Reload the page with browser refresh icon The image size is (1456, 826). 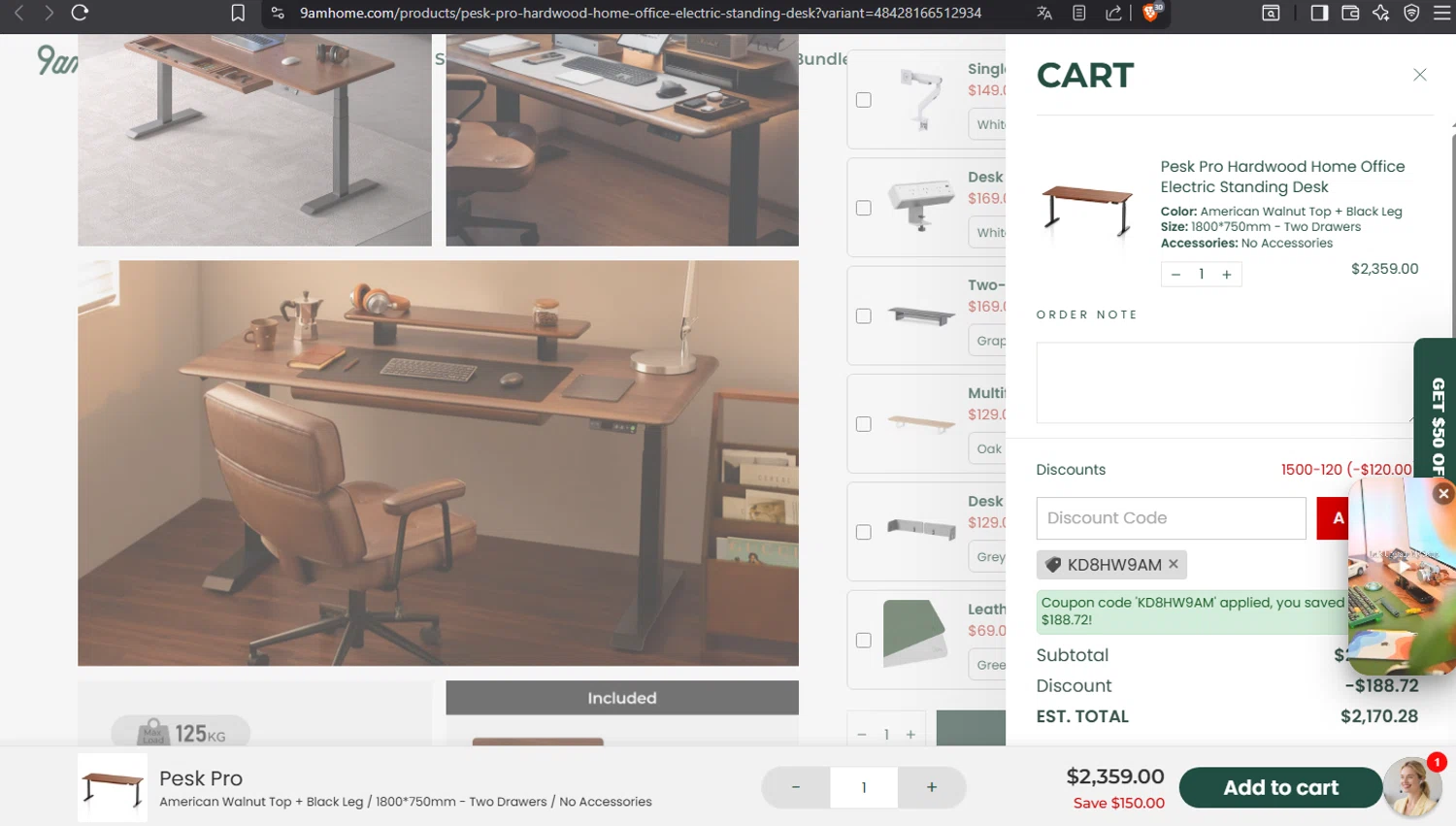pyautogui.click(x=80, y=13)
